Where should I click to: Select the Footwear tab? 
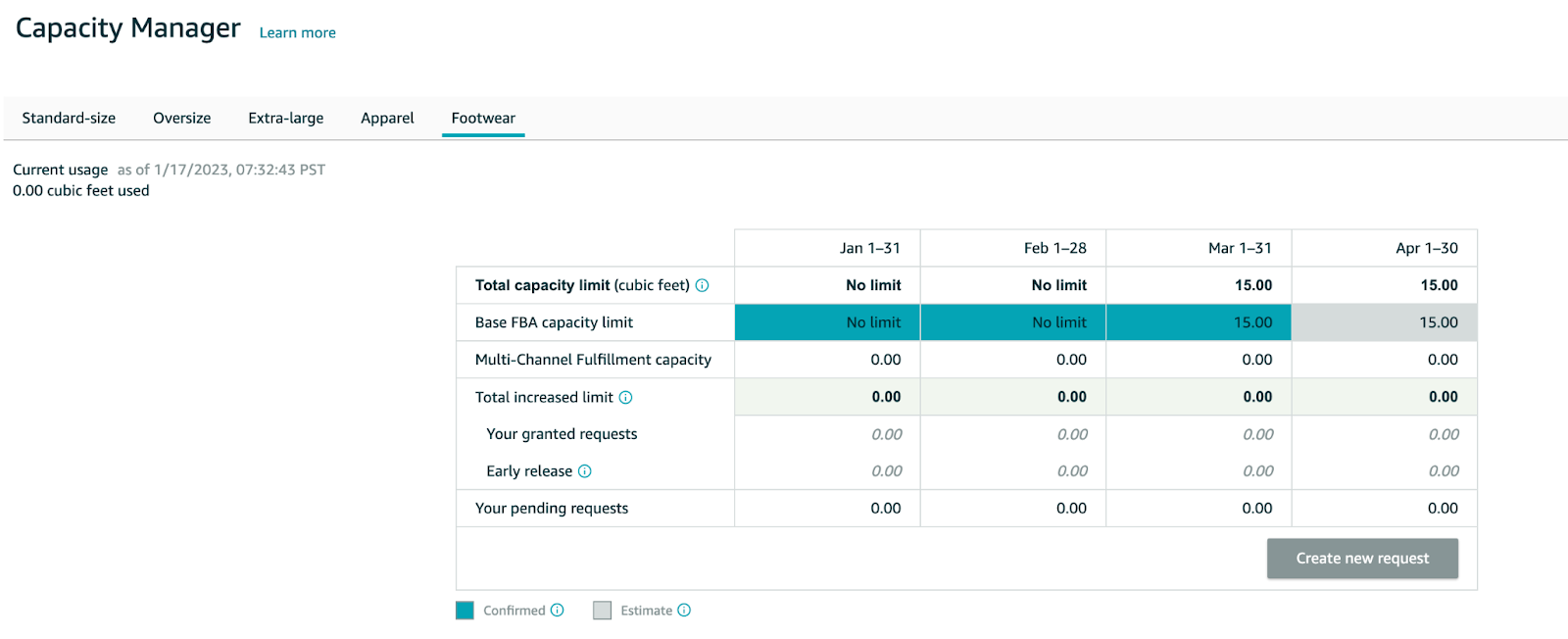[483, 118]
